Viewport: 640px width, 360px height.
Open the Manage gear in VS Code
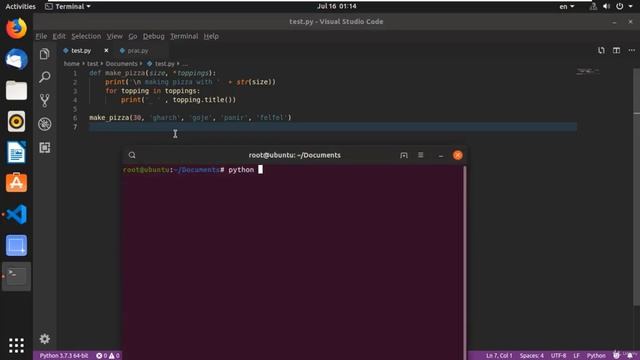[44, 338]
